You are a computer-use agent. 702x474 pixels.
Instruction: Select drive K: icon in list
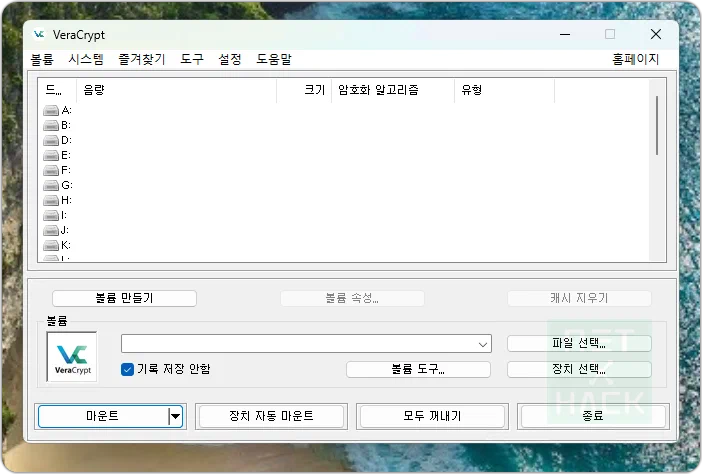pos(51,245)
